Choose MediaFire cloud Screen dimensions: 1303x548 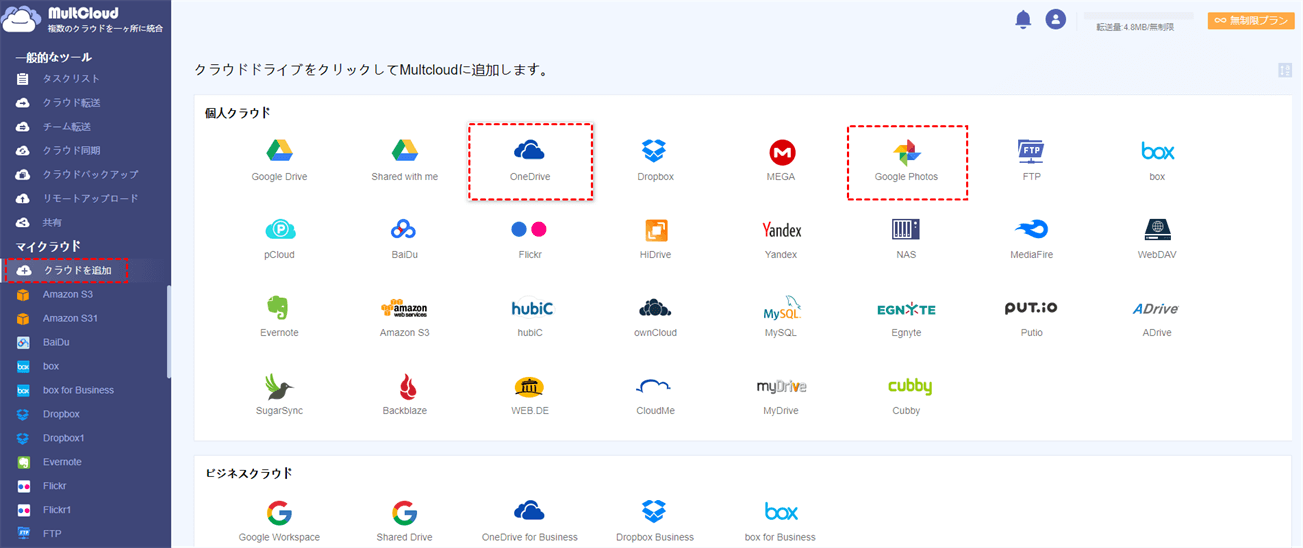(x=1031, y=238)
